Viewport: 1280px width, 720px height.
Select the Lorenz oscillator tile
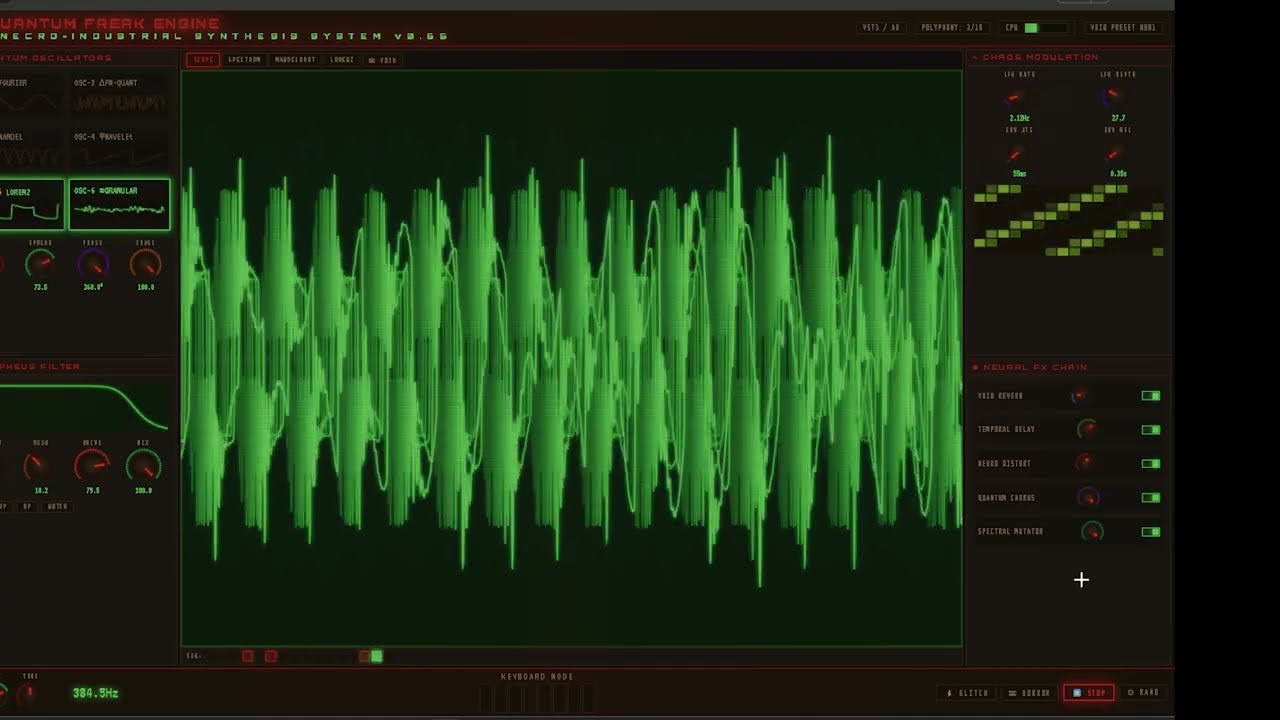[31, 204]
